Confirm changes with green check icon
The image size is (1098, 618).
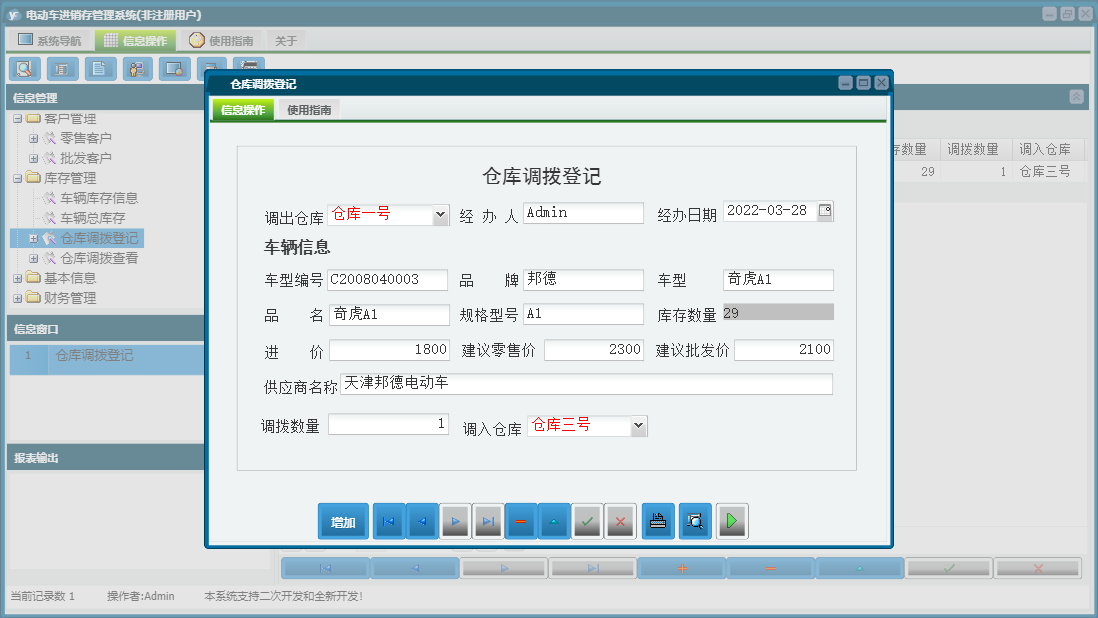pos(587,521)
